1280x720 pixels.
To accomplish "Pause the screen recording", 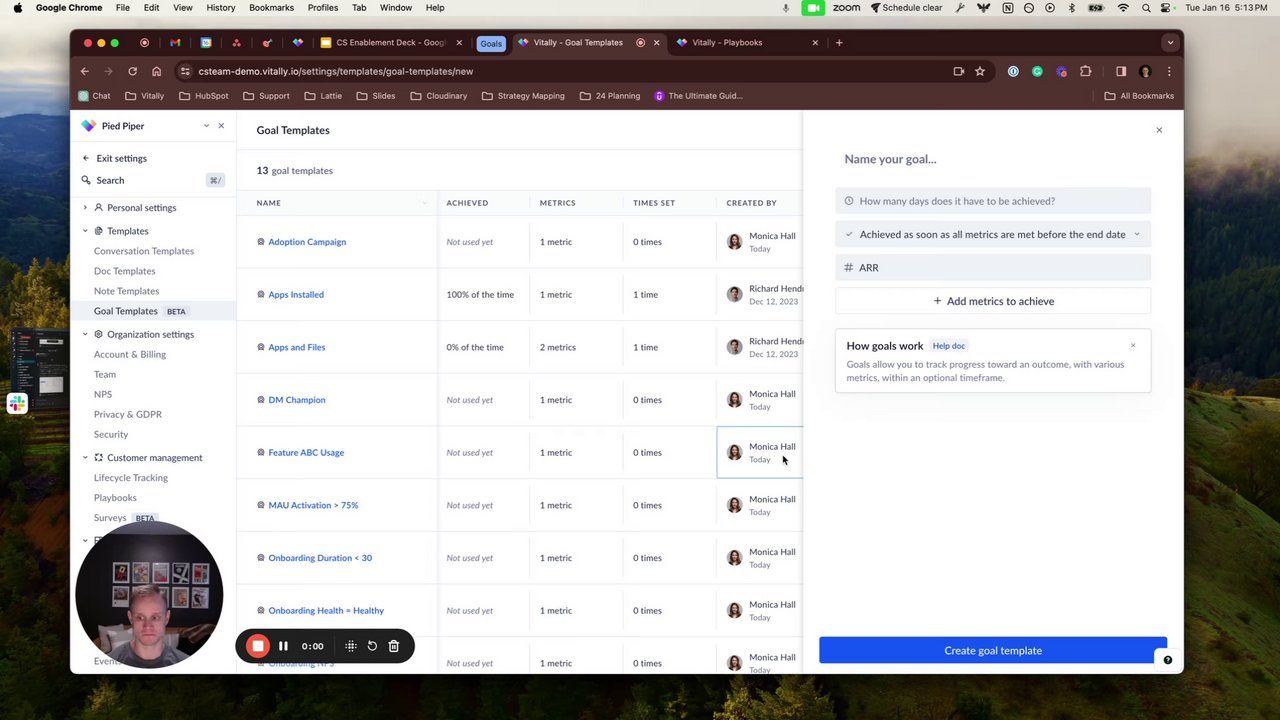I will point(283,646).
